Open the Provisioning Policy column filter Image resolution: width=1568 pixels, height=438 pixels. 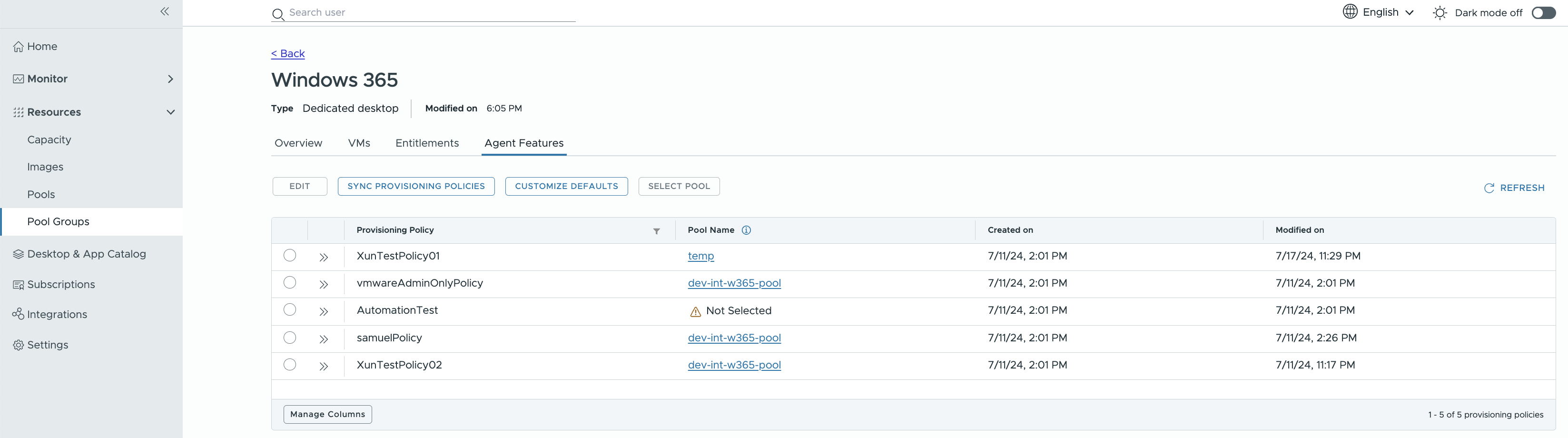tap(656, 231)
